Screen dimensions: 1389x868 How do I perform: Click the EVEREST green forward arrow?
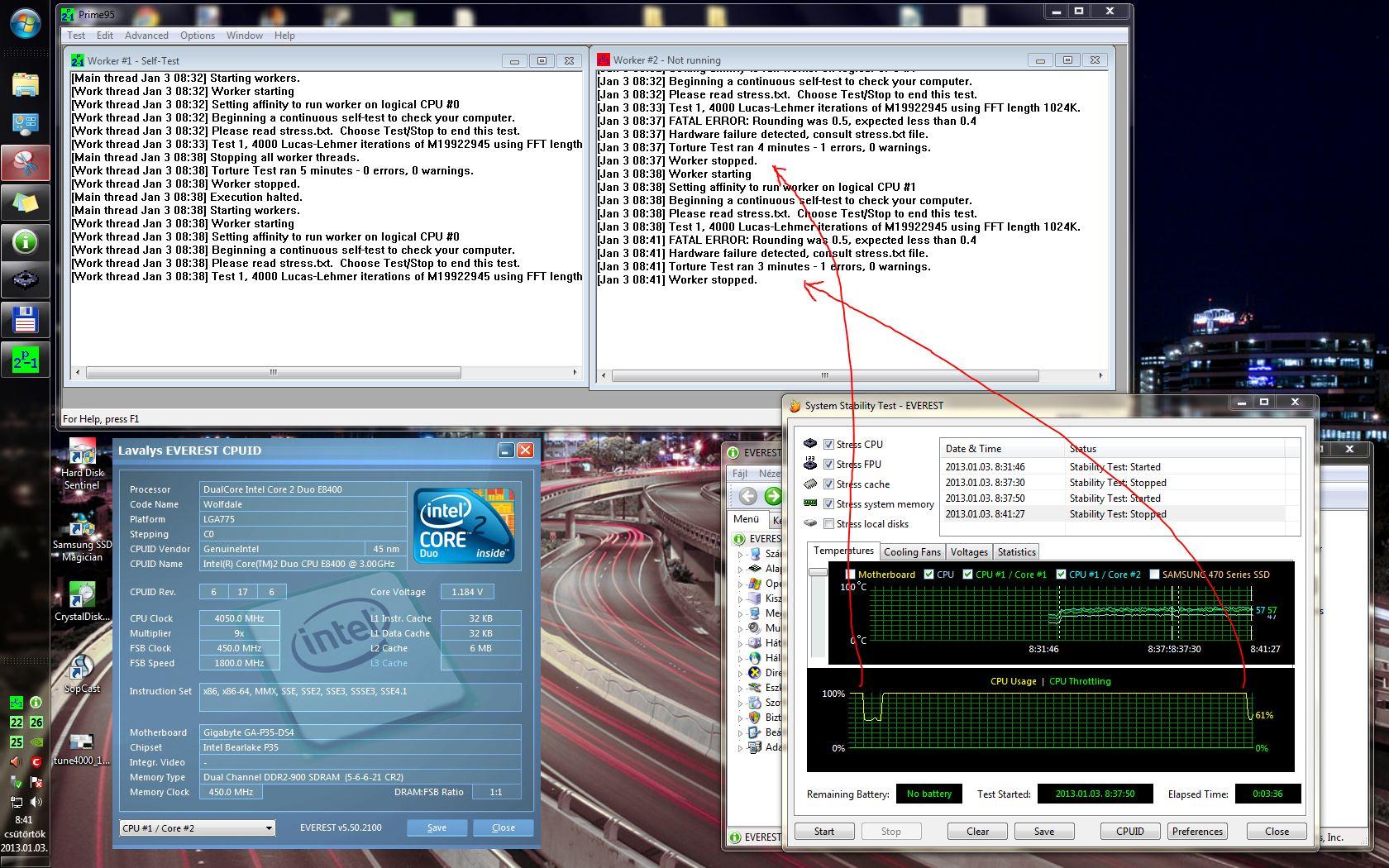[773, 496]
